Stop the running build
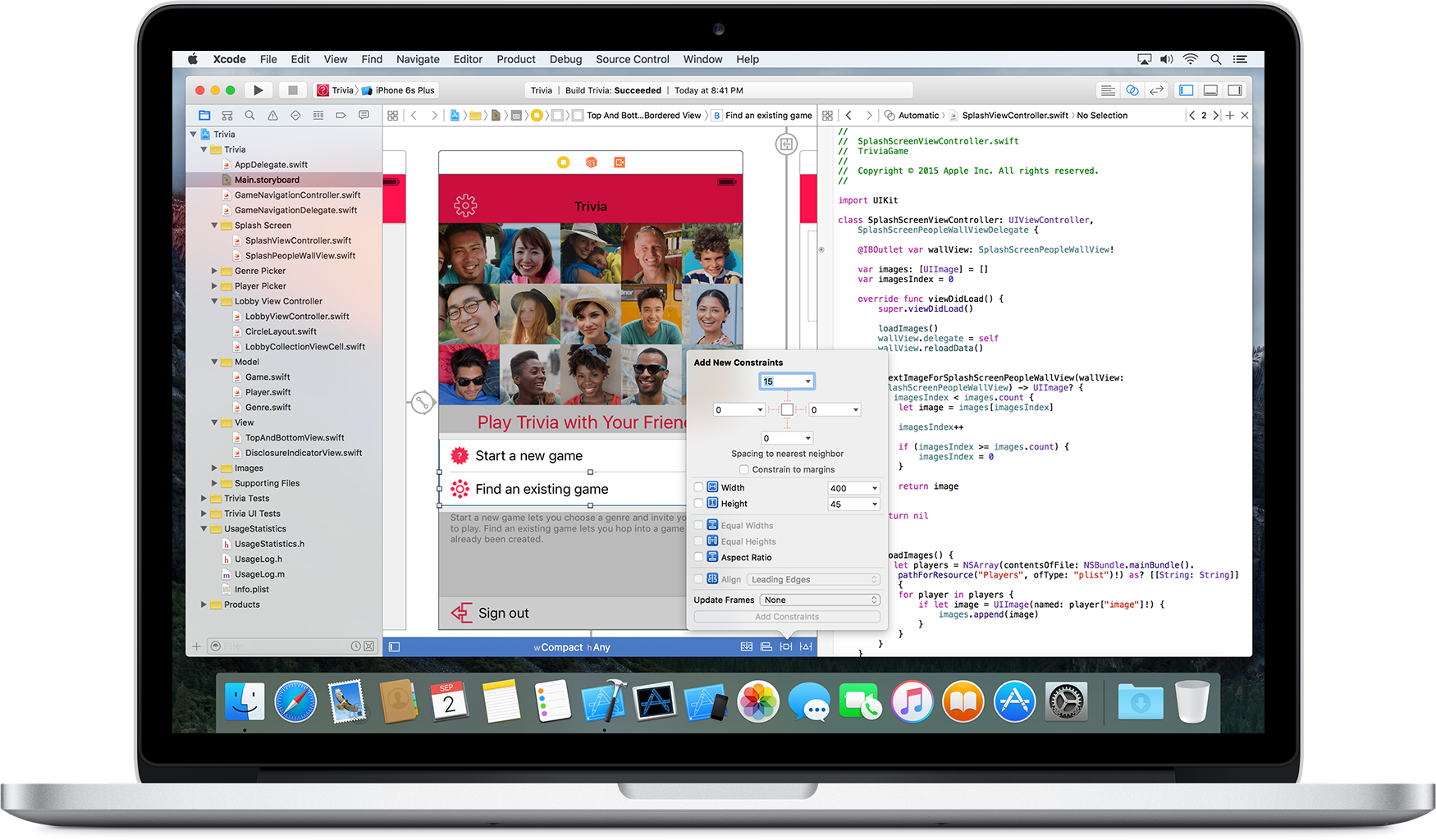 (x=292, y=90)
